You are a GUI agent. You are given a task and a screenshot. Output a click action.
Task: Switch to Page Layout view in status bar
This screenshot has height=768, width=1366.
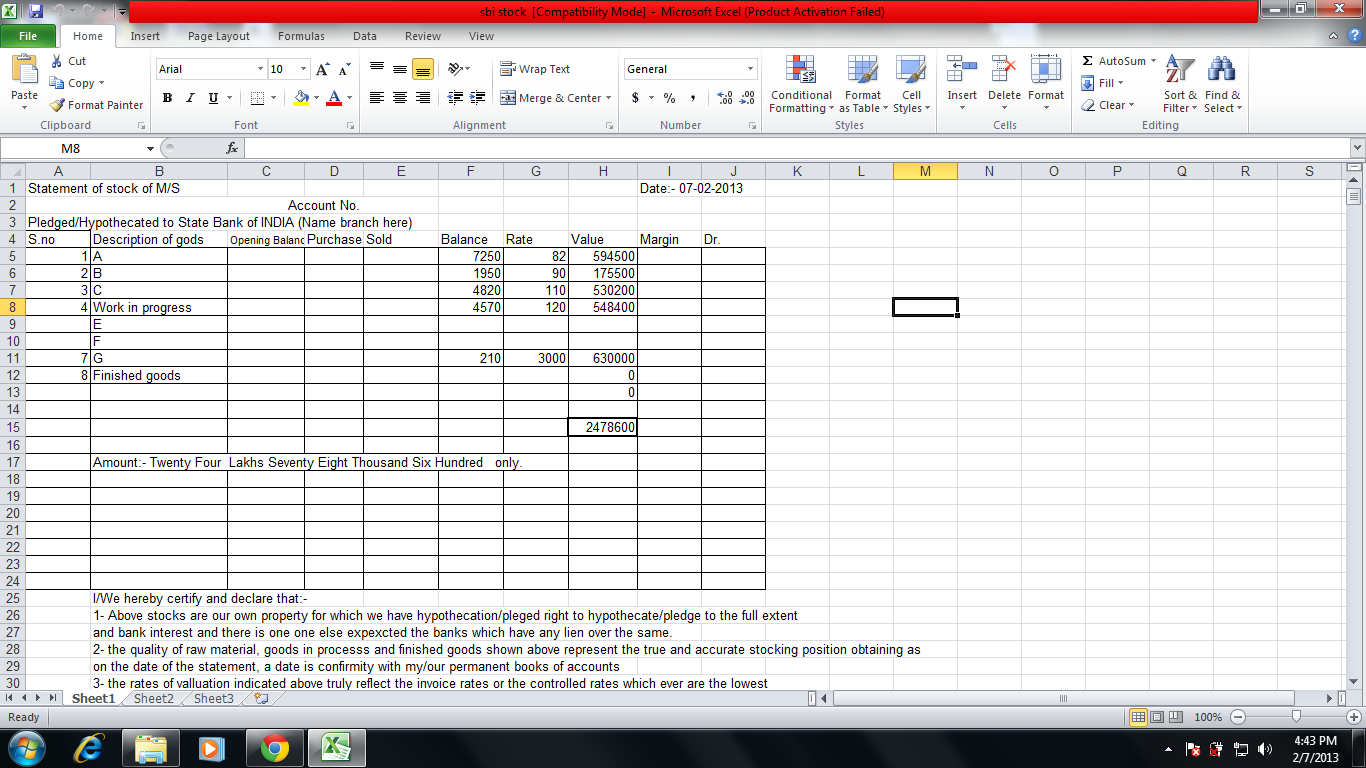(1157, 717)
